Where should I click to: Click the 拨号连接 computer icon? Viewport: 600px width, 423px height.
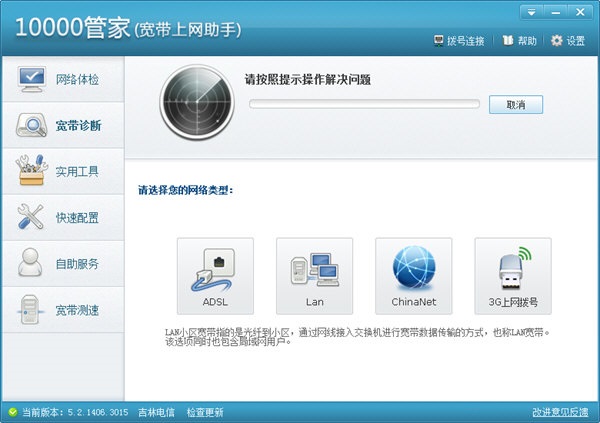(439, 40)
